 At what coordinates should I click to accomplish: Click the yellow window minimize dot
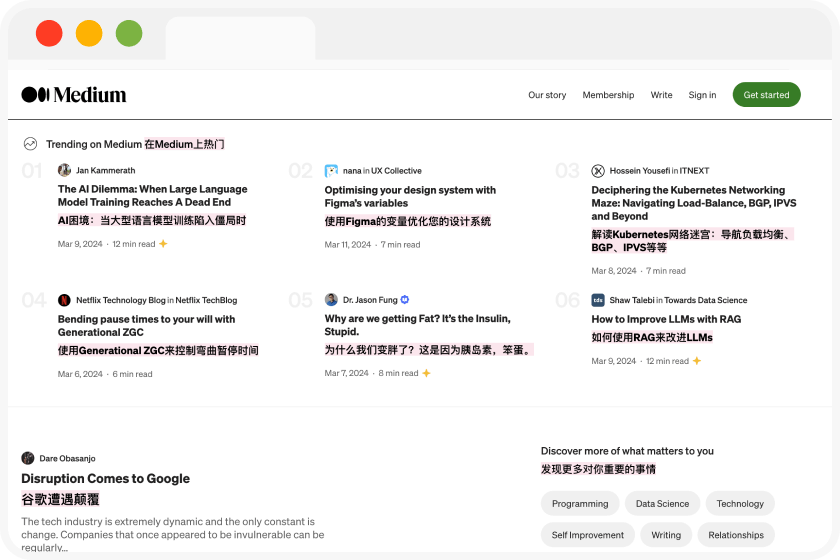pyautogui.click(x=89, y=33)
